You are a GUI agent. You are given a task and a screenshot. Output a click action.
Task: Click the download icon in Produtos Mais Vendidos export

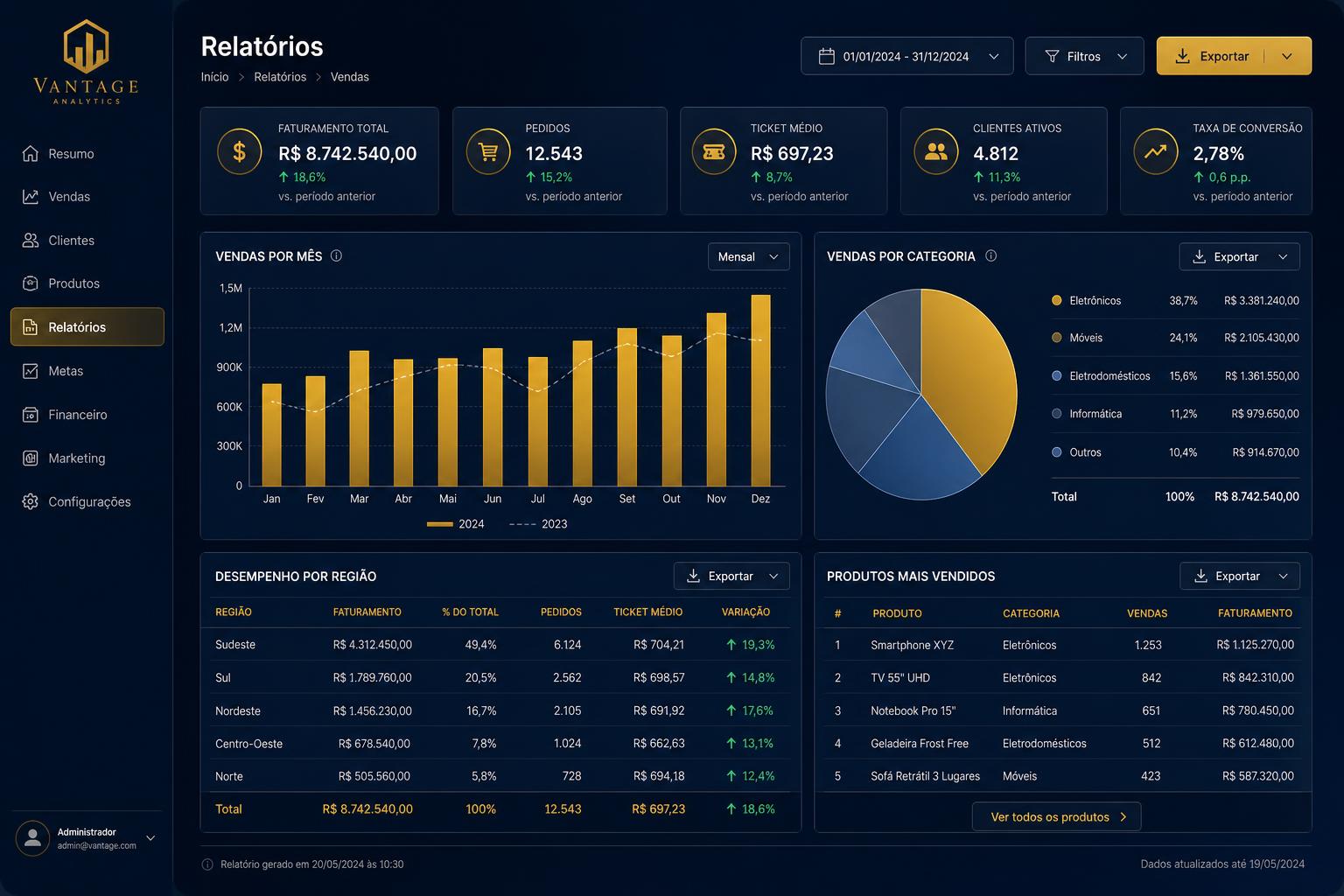coord(1200,576)
